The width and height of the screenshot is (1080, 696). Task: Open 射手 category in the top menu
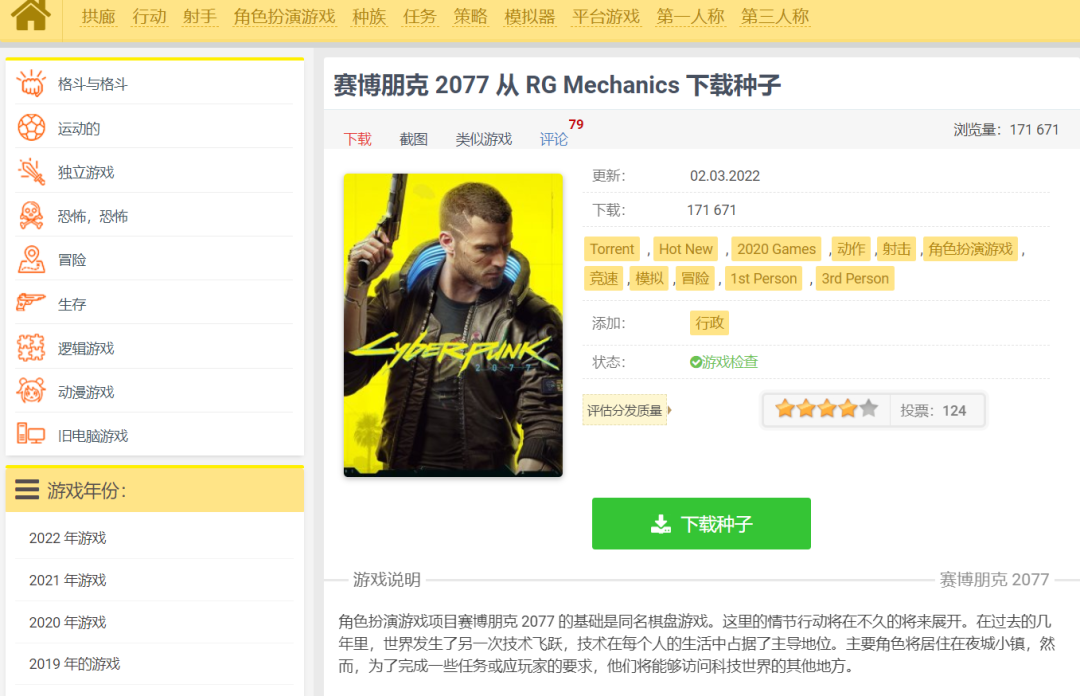point(200,17)
